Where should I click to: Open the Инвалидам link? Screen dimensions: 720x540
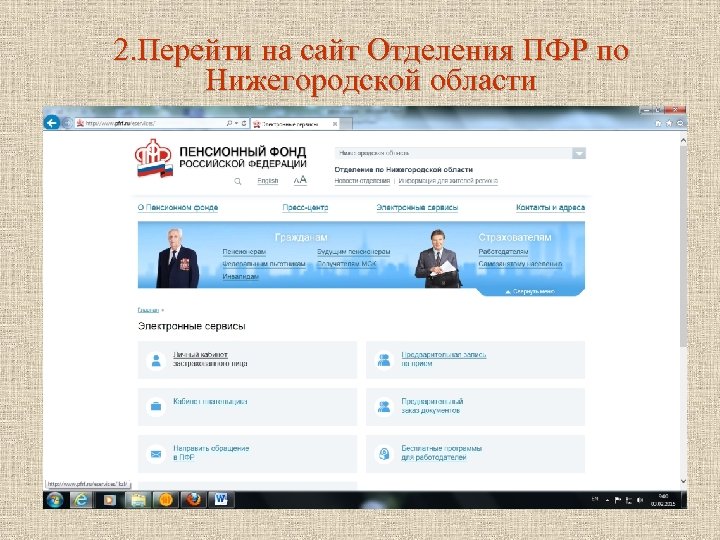[241, 276]
